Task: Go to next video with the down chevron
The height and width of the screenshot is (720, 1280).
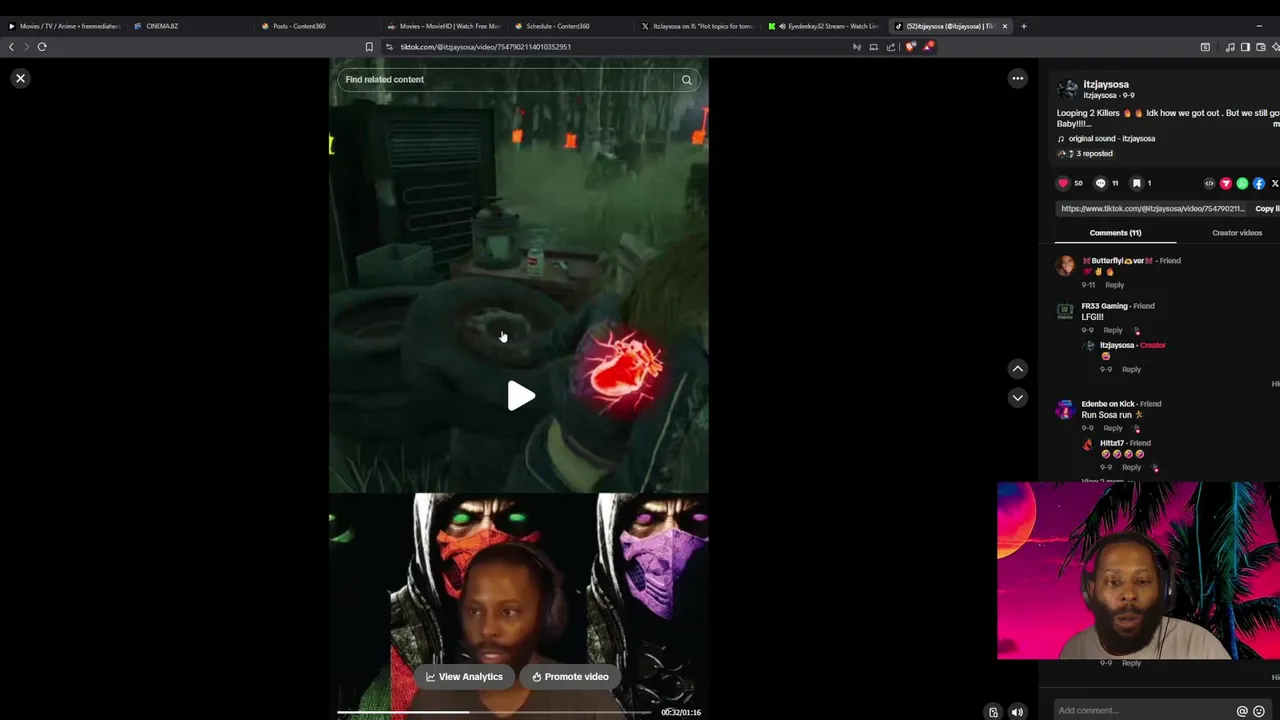Action: point(1017,398)
